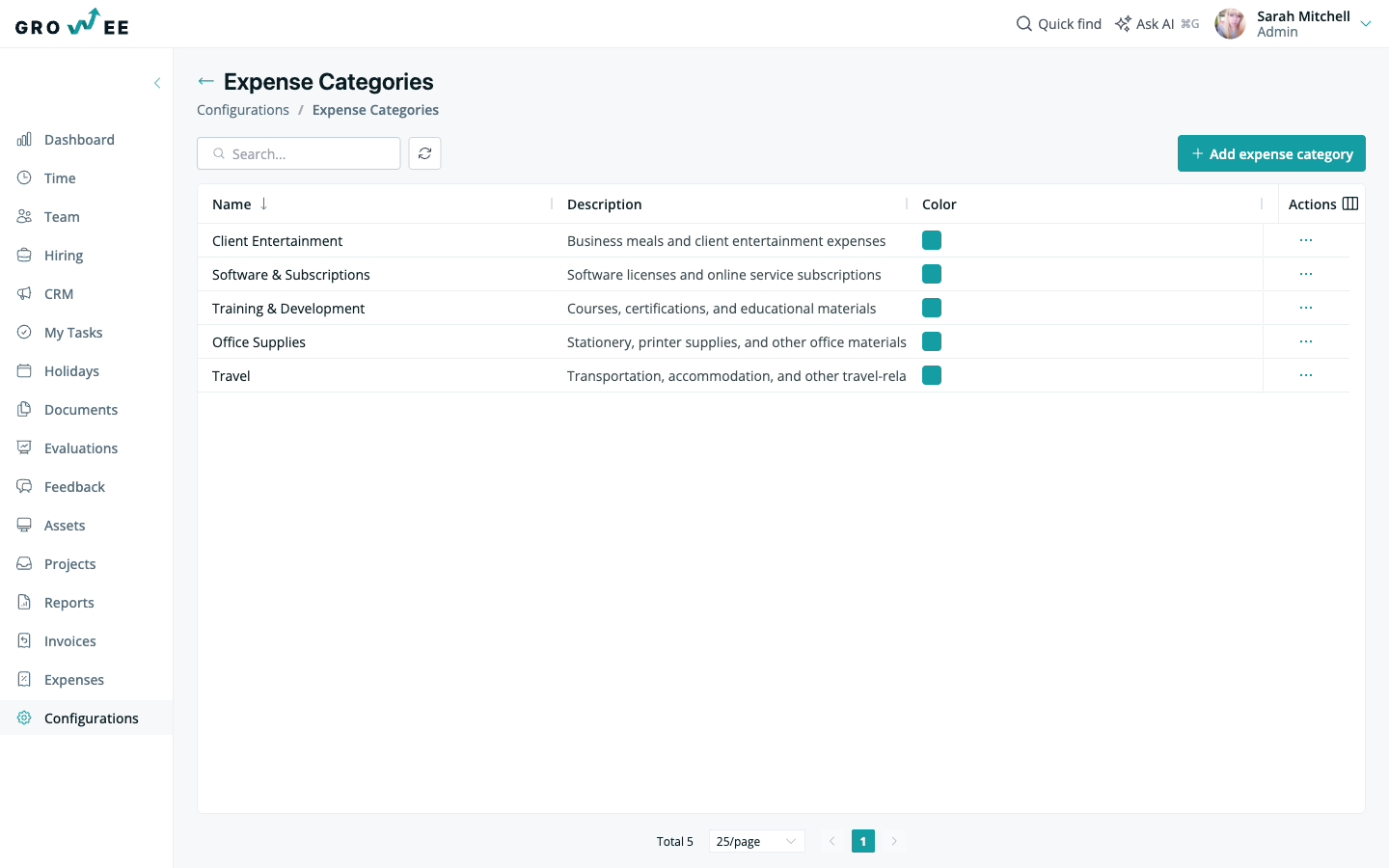Click Sarah Mitchell's avatar
The width and height of the screenshot is (1389, 868).
click(x=1230, y=24)
